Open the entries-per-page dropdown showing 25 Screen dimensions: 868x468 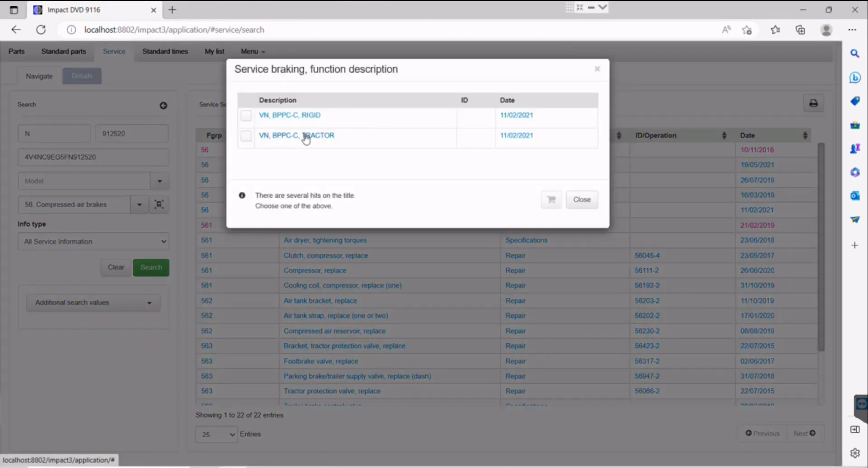coord(216,434)
